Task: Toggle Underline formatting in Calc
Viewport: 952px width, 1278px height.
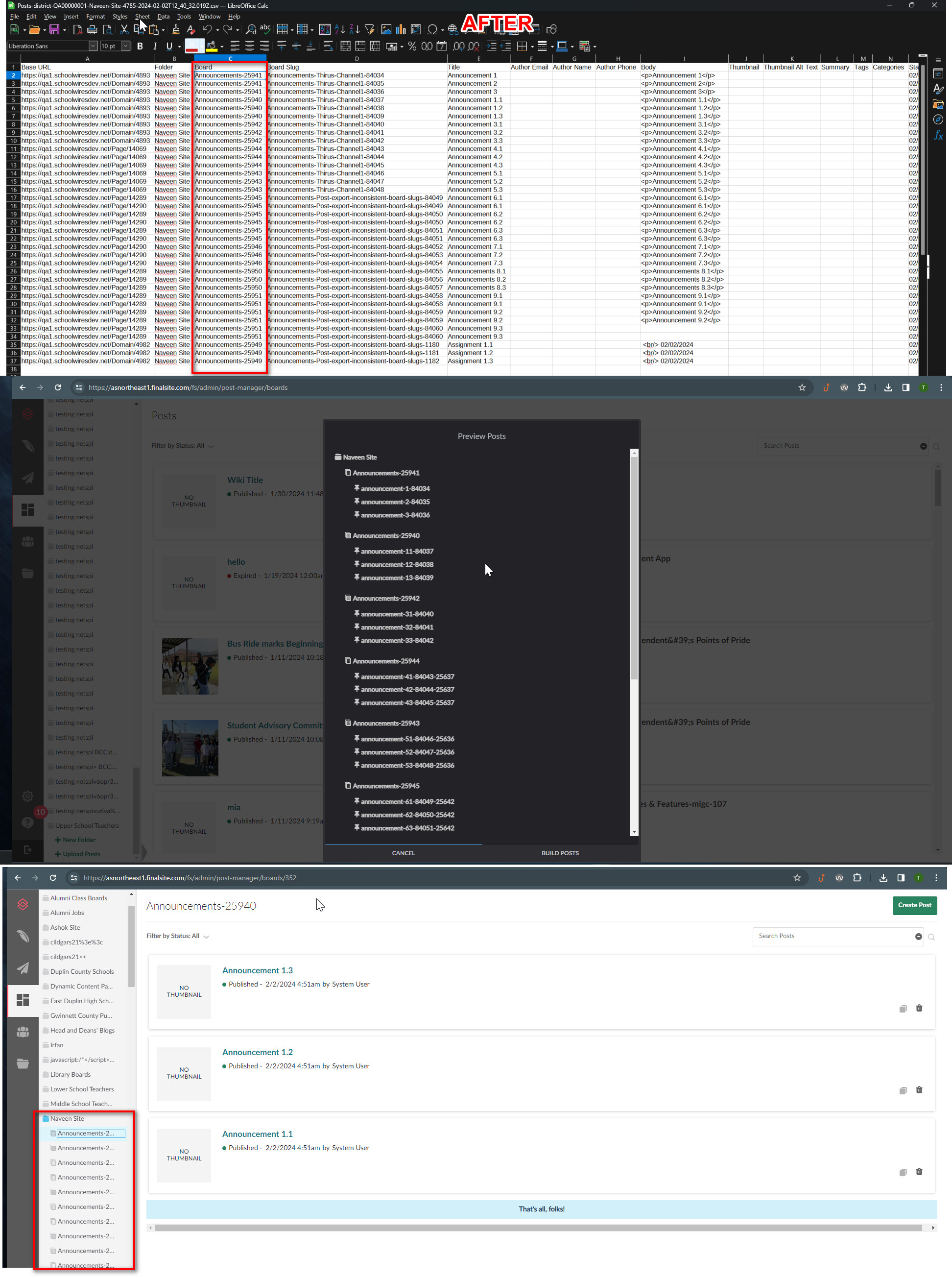Action: click(x=169, y=46)
